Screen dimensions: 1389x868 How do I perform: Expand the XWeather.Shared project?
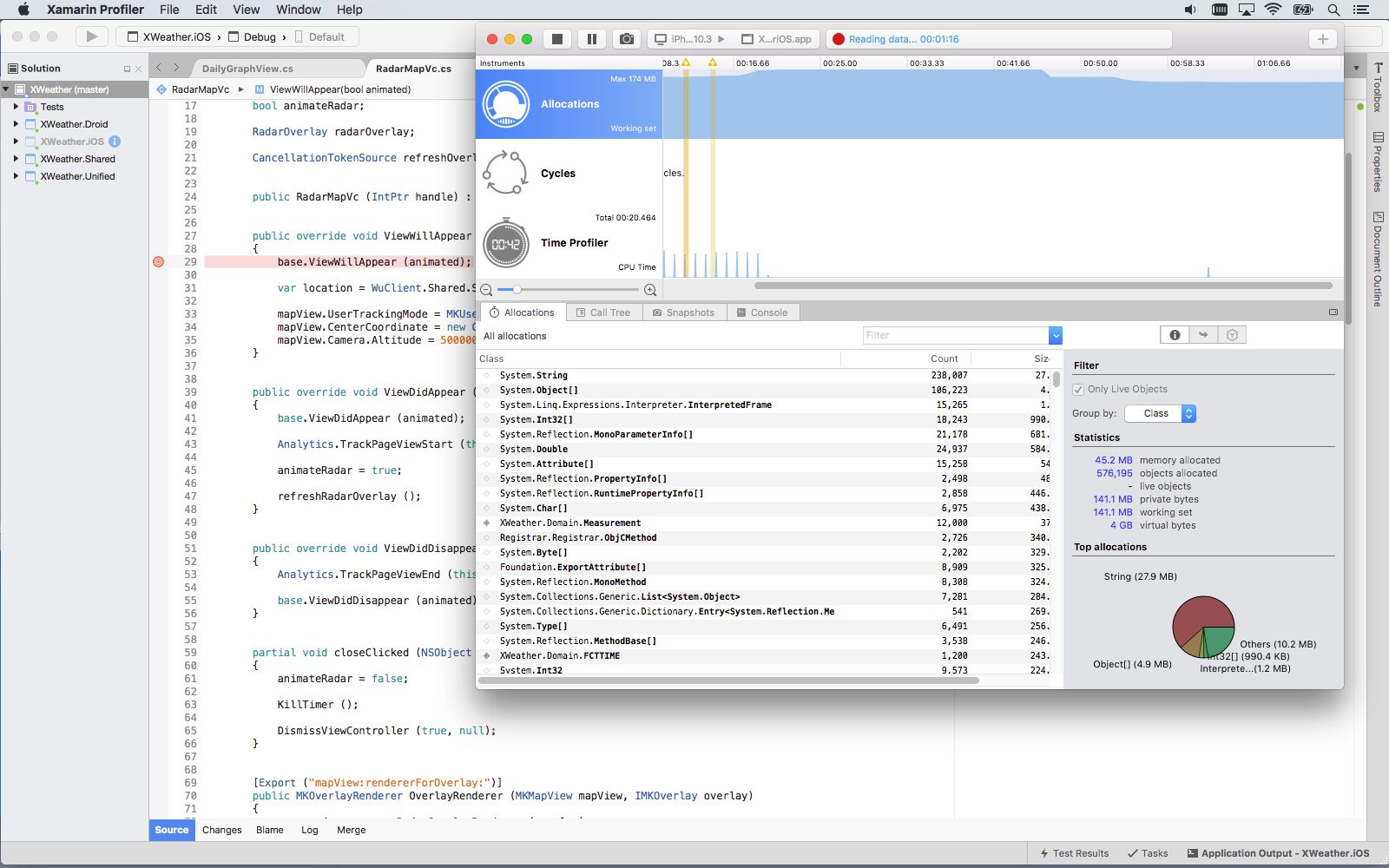[16, 159]
